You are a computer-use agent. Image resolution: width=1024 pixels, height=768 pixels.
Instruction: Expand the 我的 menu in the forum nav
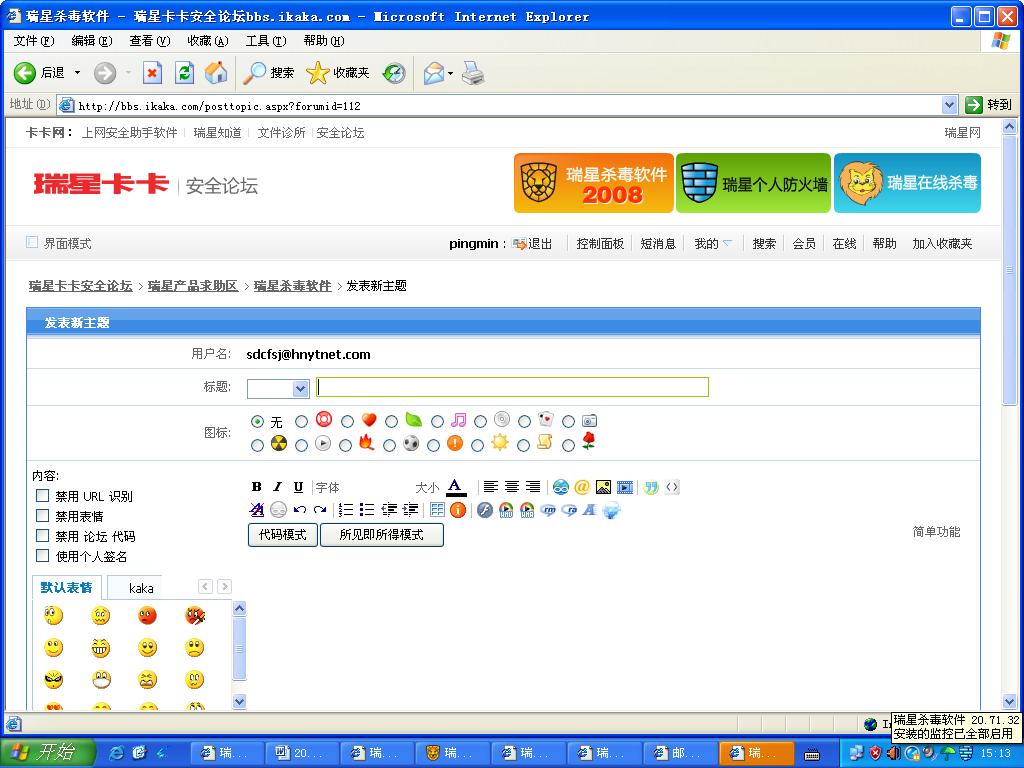pyautogui.click(x=713, y=244)
